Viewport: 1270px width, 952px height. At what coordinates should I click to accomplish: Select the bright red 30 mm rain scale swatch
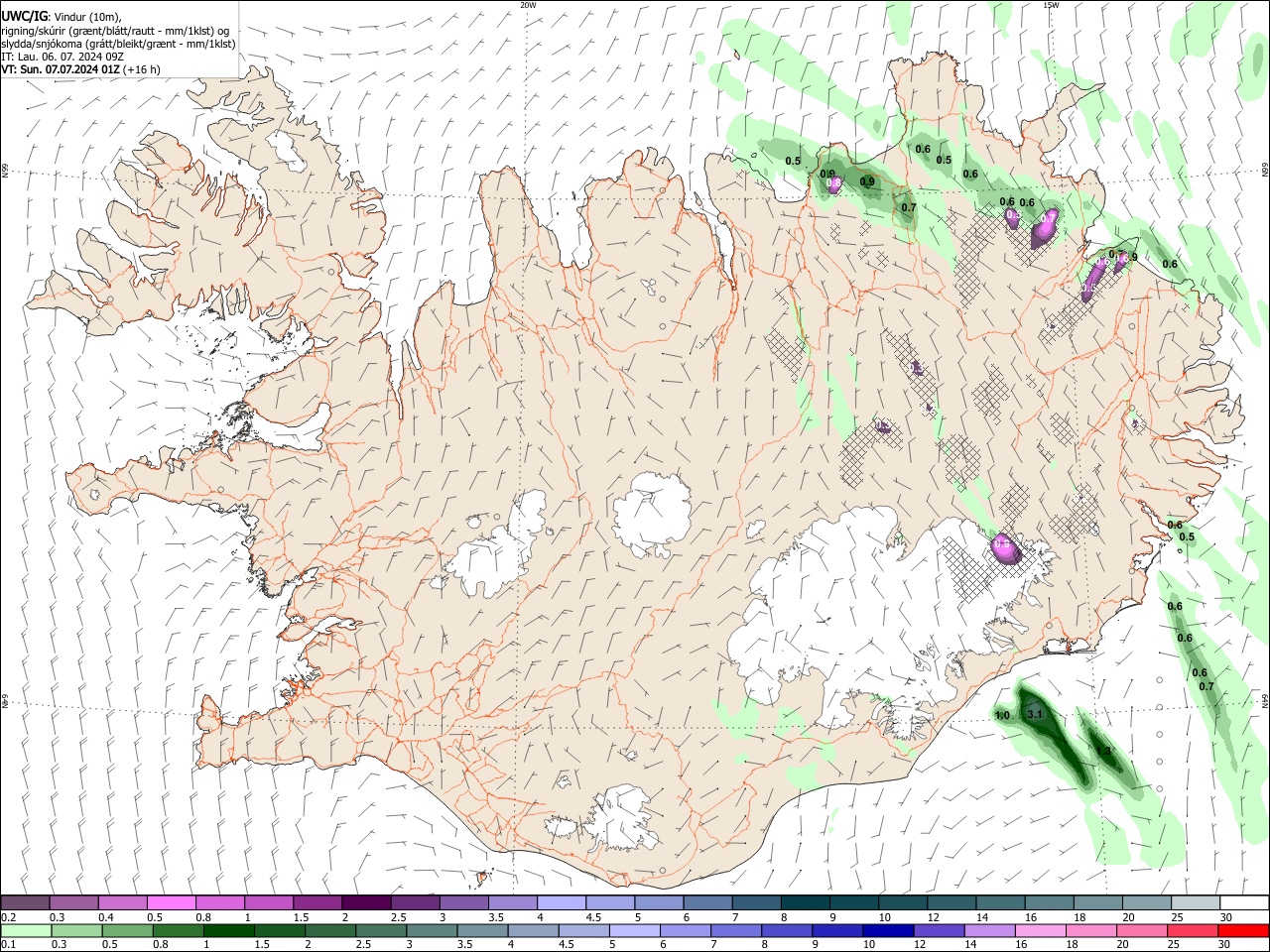[x=1242, y=930]
